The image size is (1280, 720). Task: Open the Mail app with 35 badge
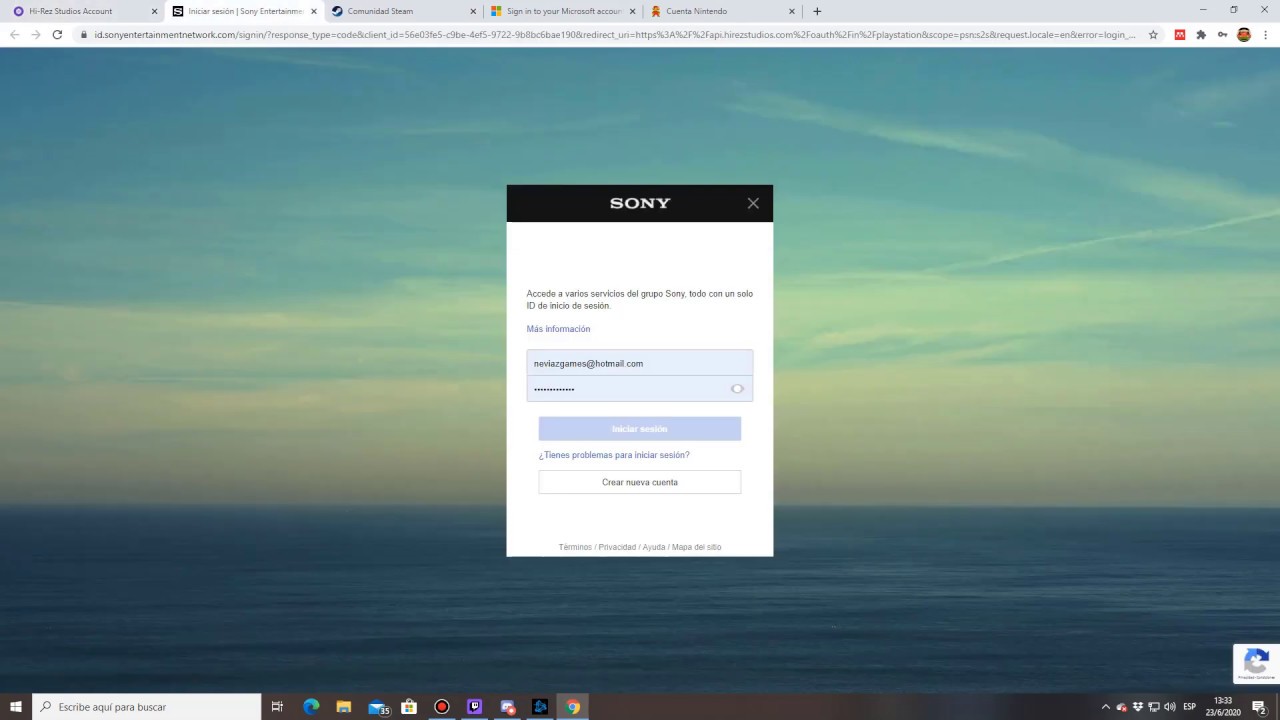pos(378,707)
